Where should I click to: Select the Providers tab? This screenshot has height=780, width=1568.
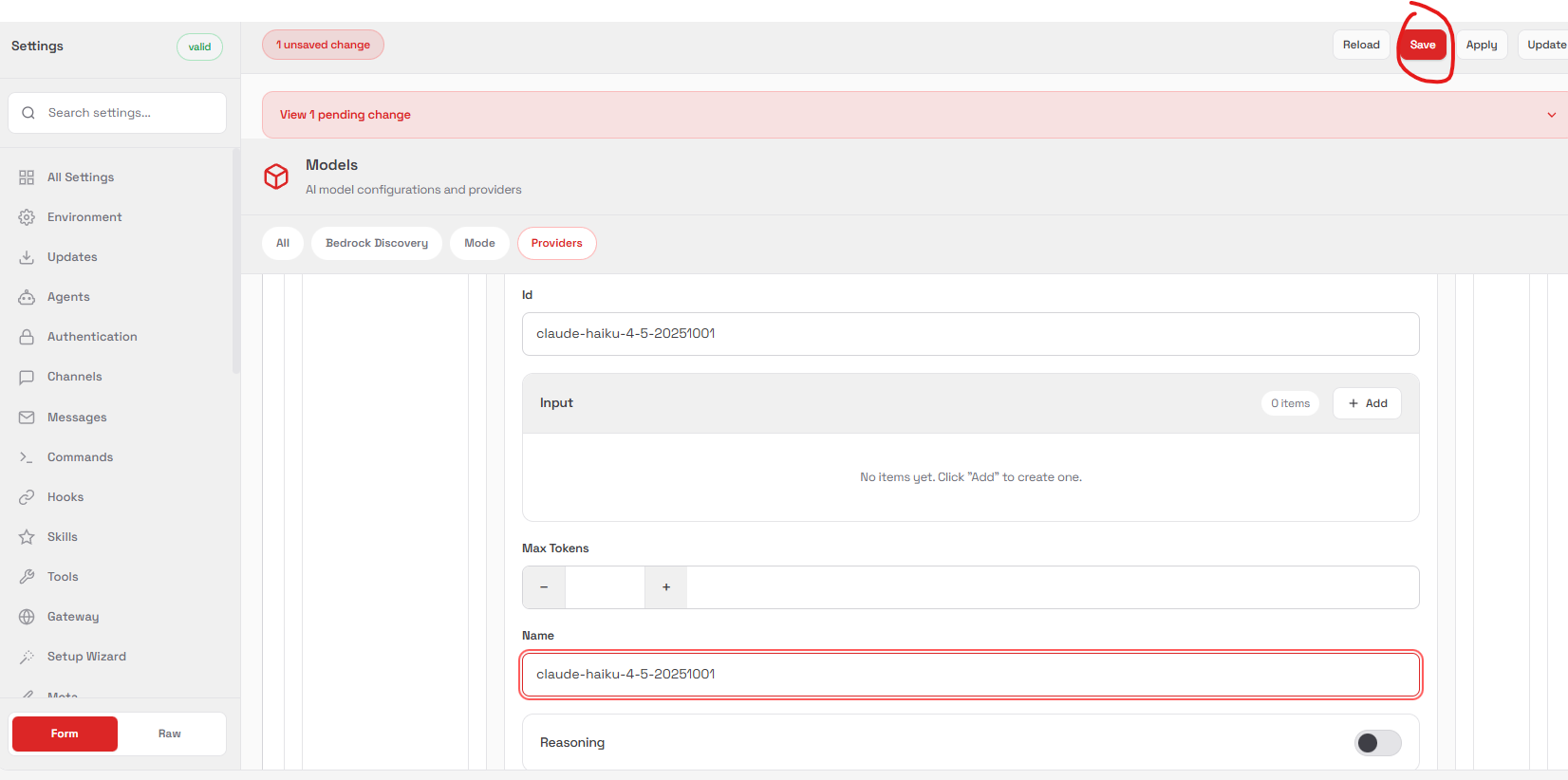557,243
